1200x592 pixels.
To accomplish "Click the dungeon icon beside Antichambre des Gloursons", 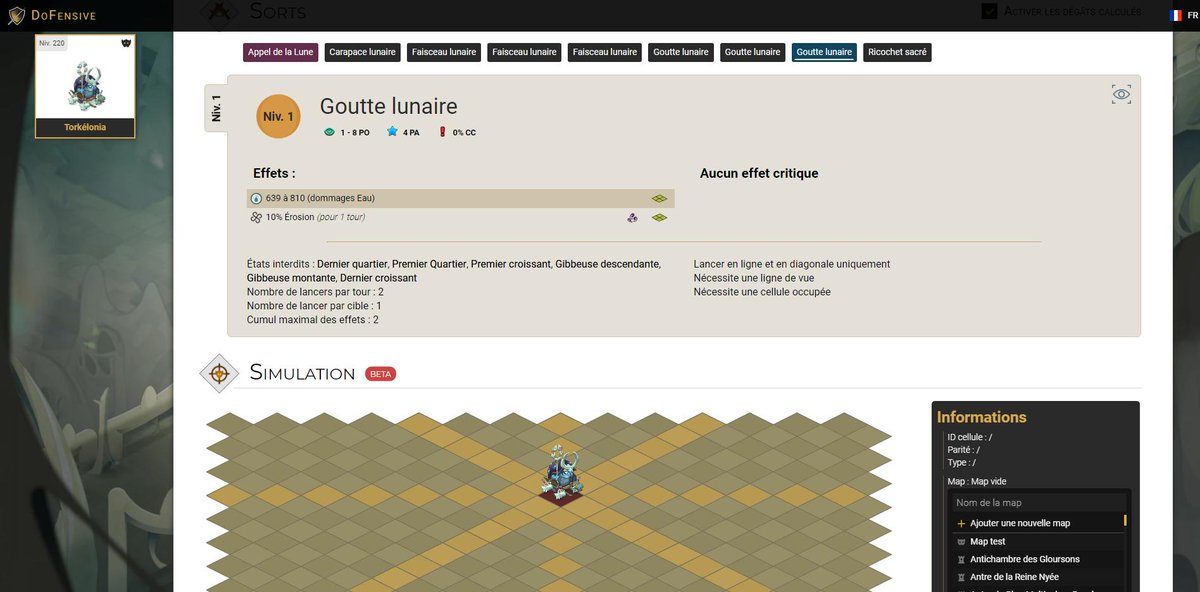I will coord(961,559).
